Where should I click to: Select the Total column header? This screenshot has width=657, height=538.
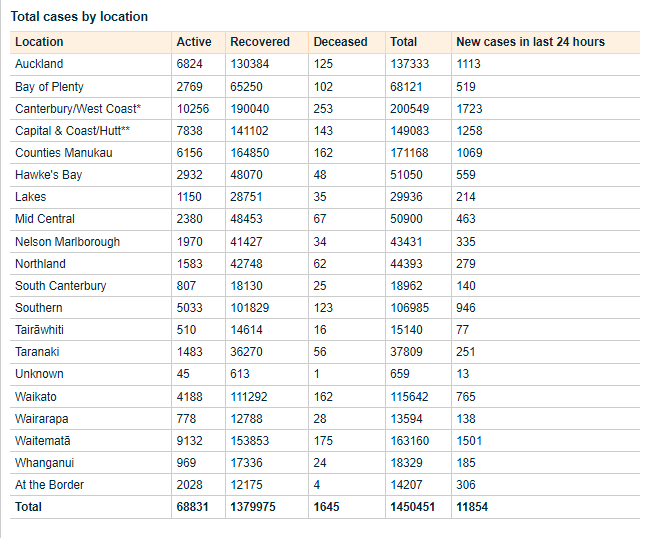[403, 42]
